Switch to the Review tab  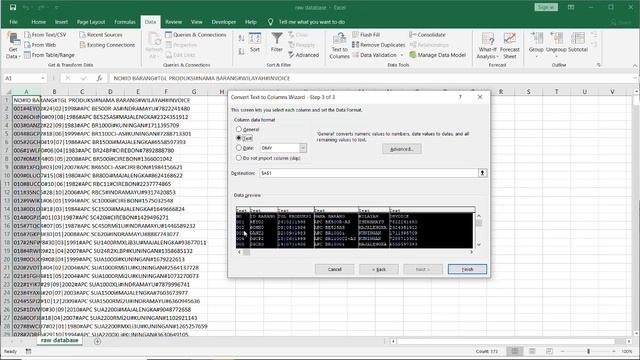point(173,22)
